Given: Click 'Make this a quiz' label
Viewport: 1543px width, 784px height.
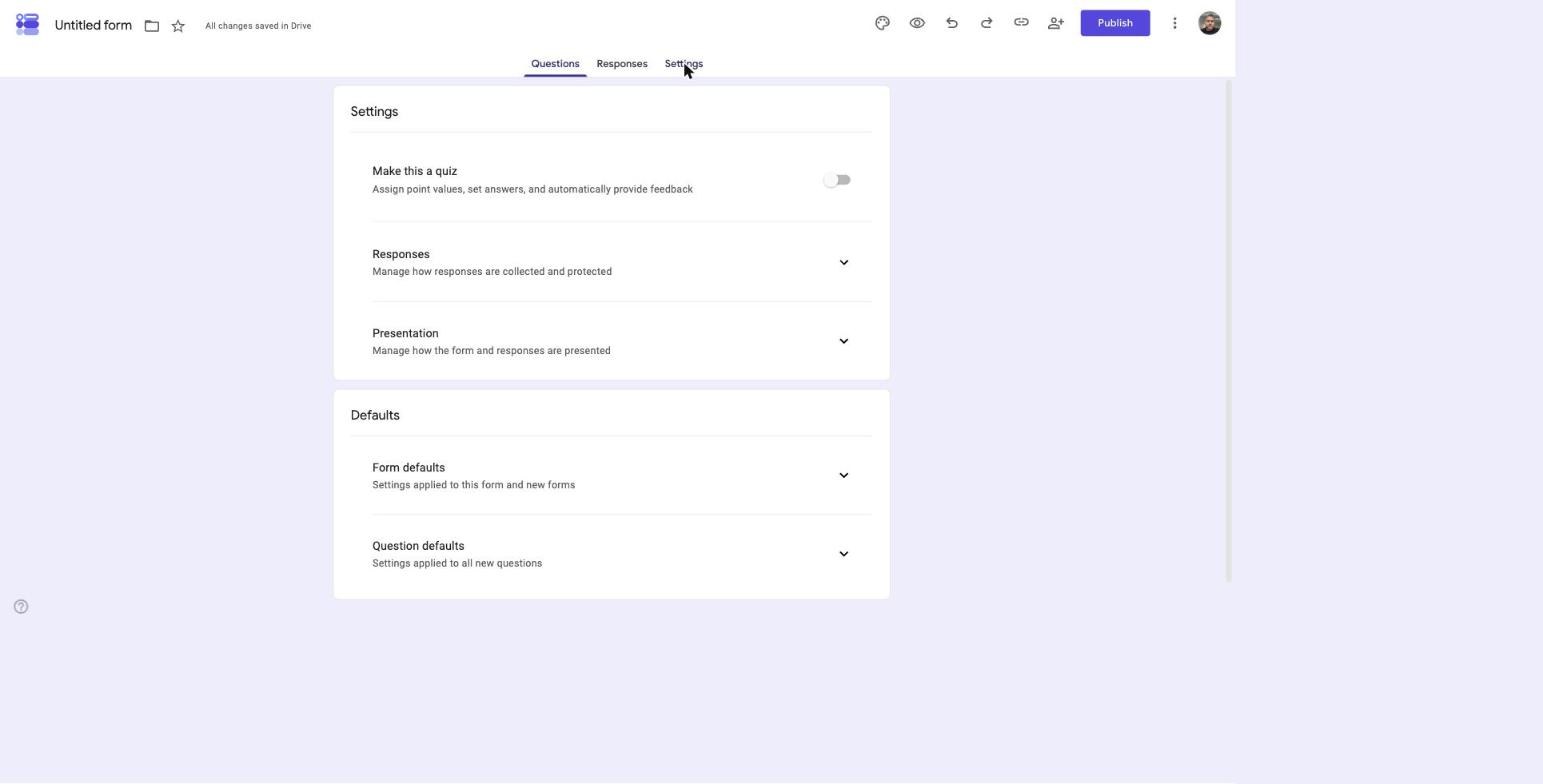Looking at the screenshot, I should [x=414, y=171].
